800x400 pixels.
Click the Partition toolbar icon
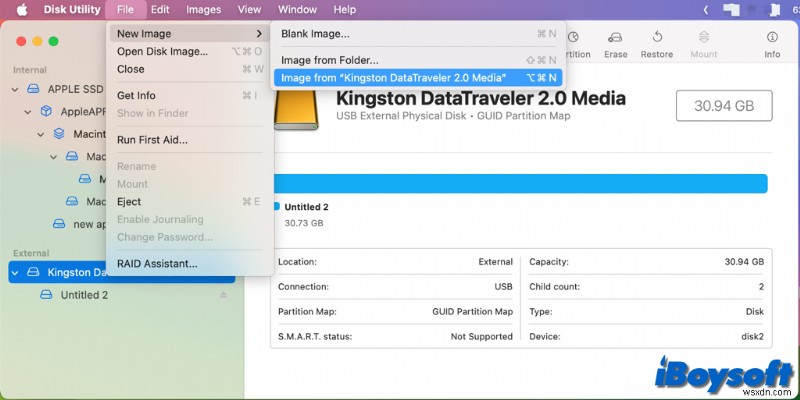pyautogui.click(x=573, y=37)
